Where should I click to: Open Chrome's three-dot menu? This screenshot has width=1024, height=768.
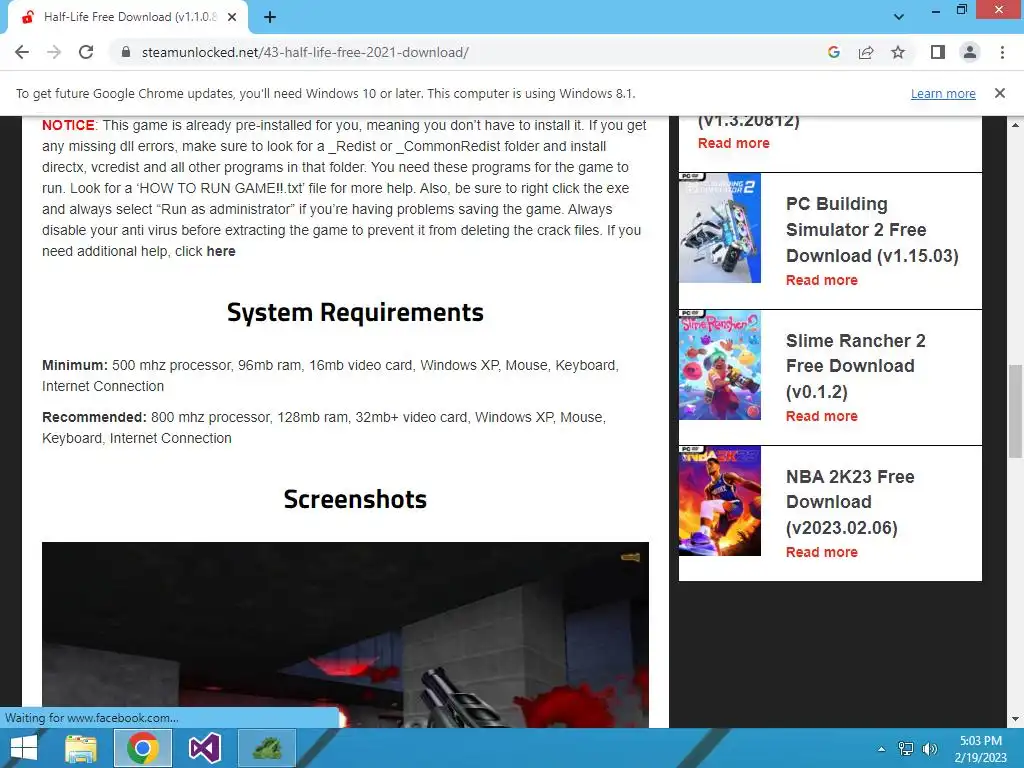(x=1002, y=52)
